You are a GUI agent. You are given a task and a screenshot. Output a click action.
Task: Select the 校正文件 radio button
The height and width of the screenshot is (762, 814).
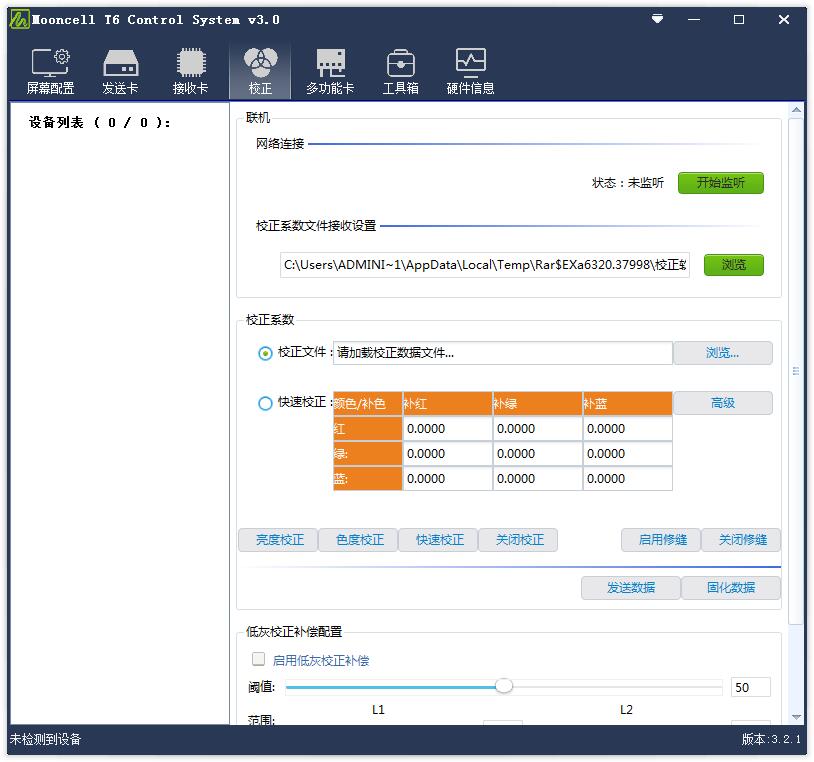pos(265,353)
